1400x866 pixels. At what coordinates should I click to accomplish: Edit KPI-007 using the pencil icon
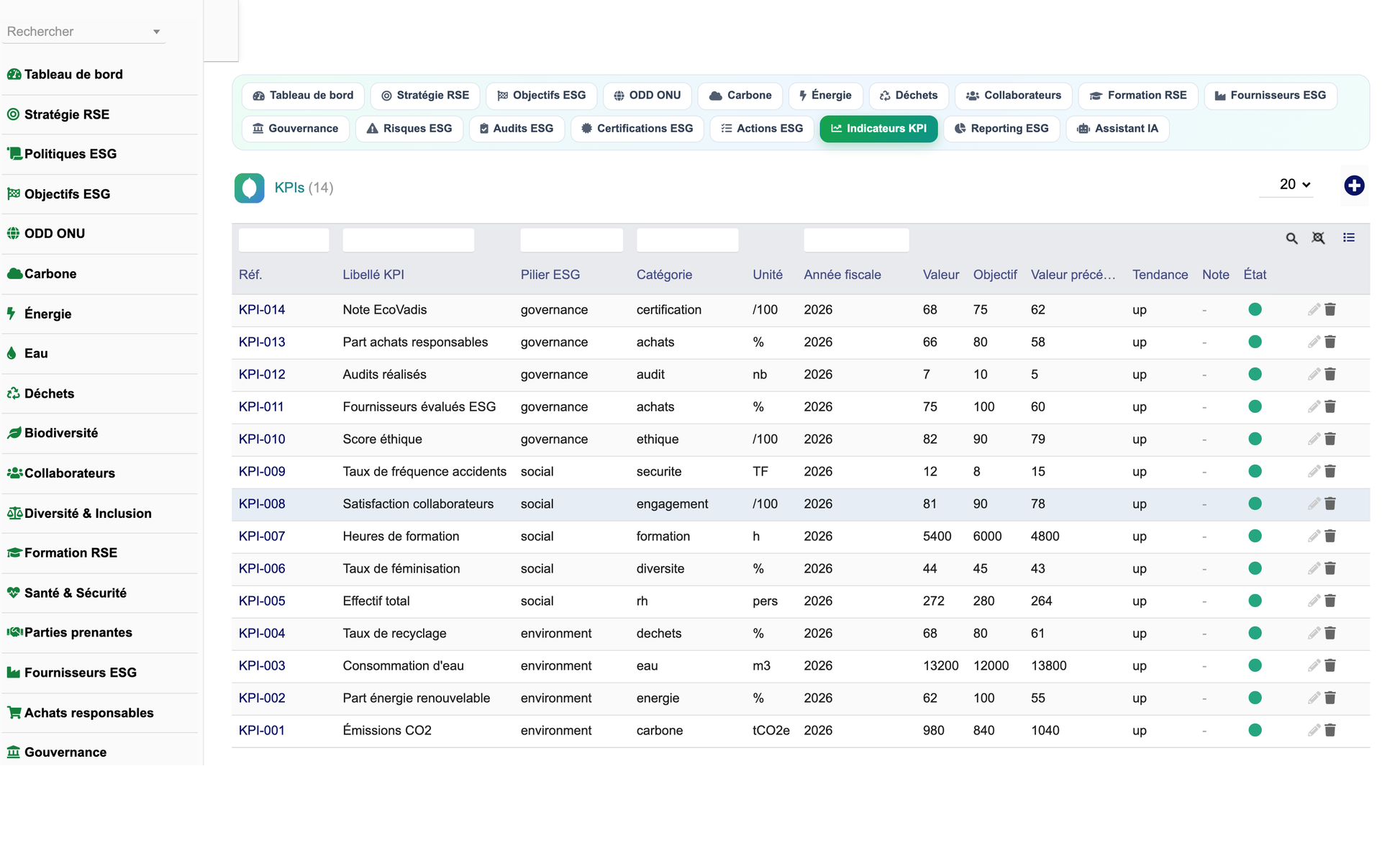(x=1314, y=536)
